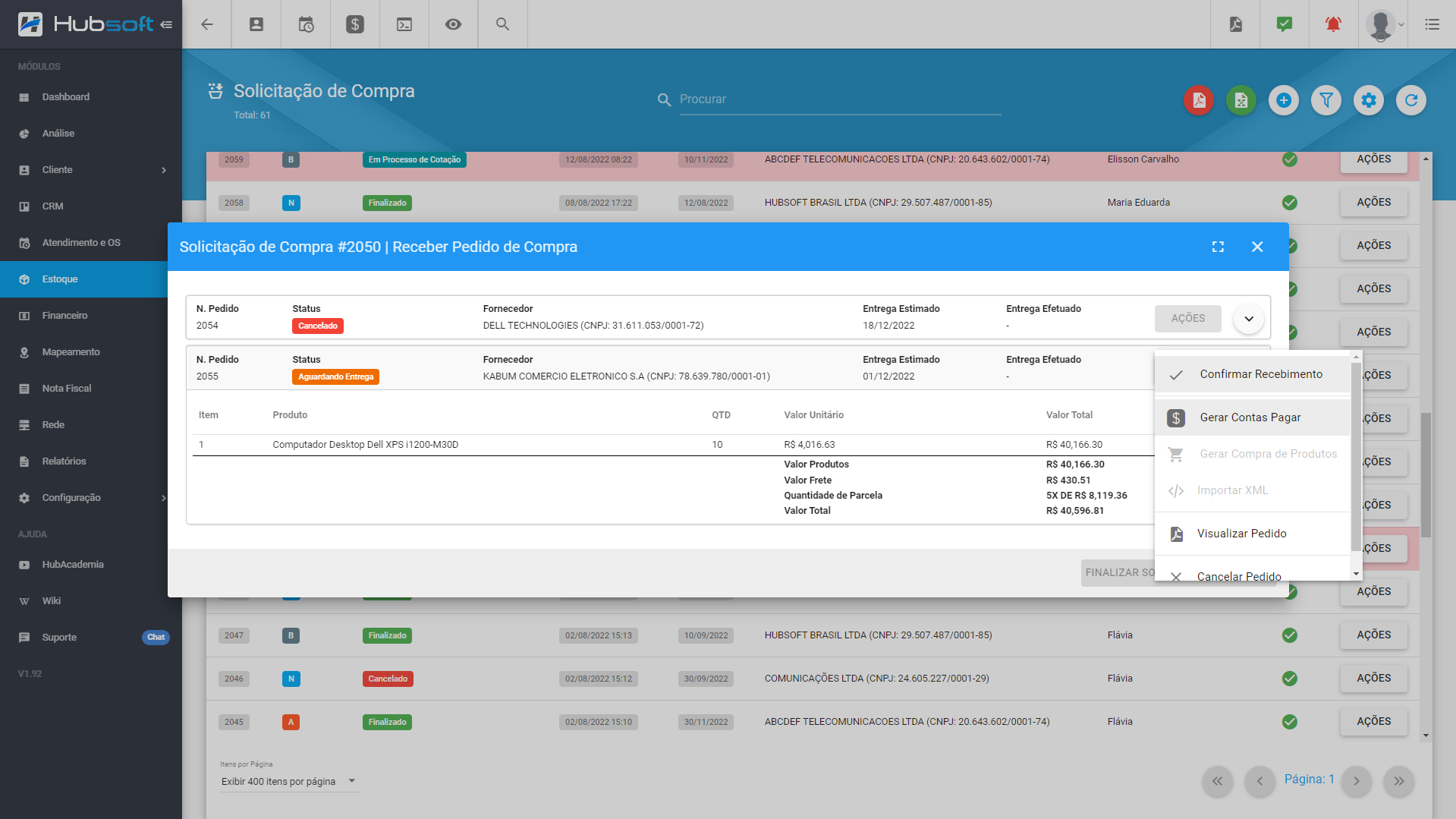The width and height of the screenshot is (1456, 819).
Task: Click the back arrow in top toolbar
Action: (206, 24)
